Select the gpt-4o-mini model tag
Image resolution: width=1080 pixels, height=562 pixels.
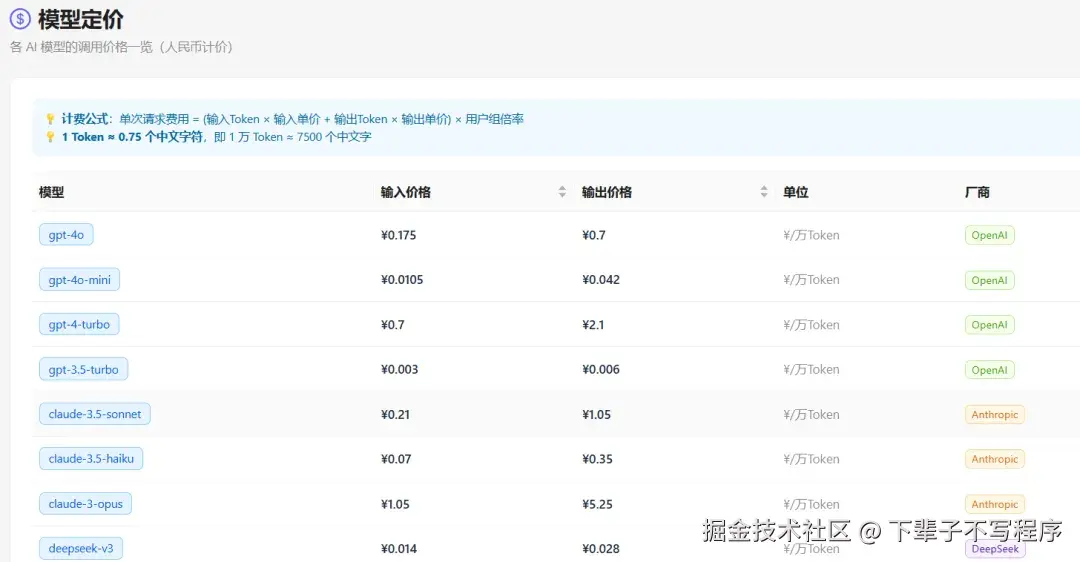[79, 280]
